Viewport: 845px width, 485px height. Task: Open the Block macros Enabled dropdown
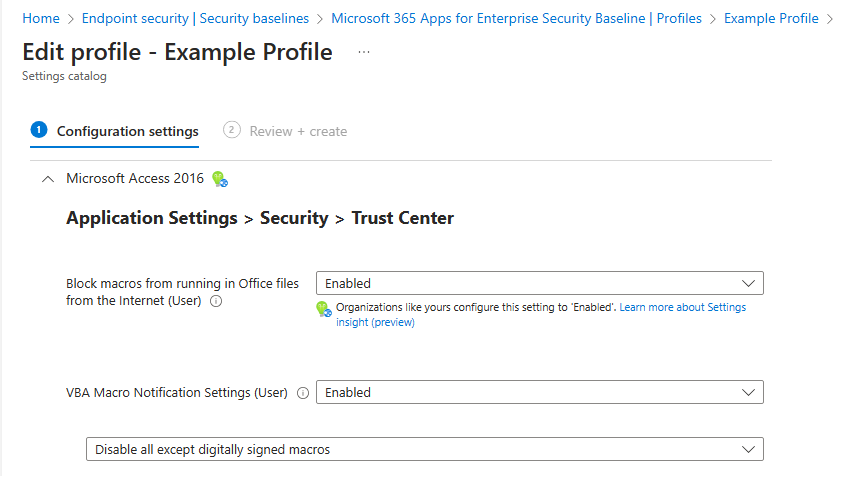(x=539, y=283)
